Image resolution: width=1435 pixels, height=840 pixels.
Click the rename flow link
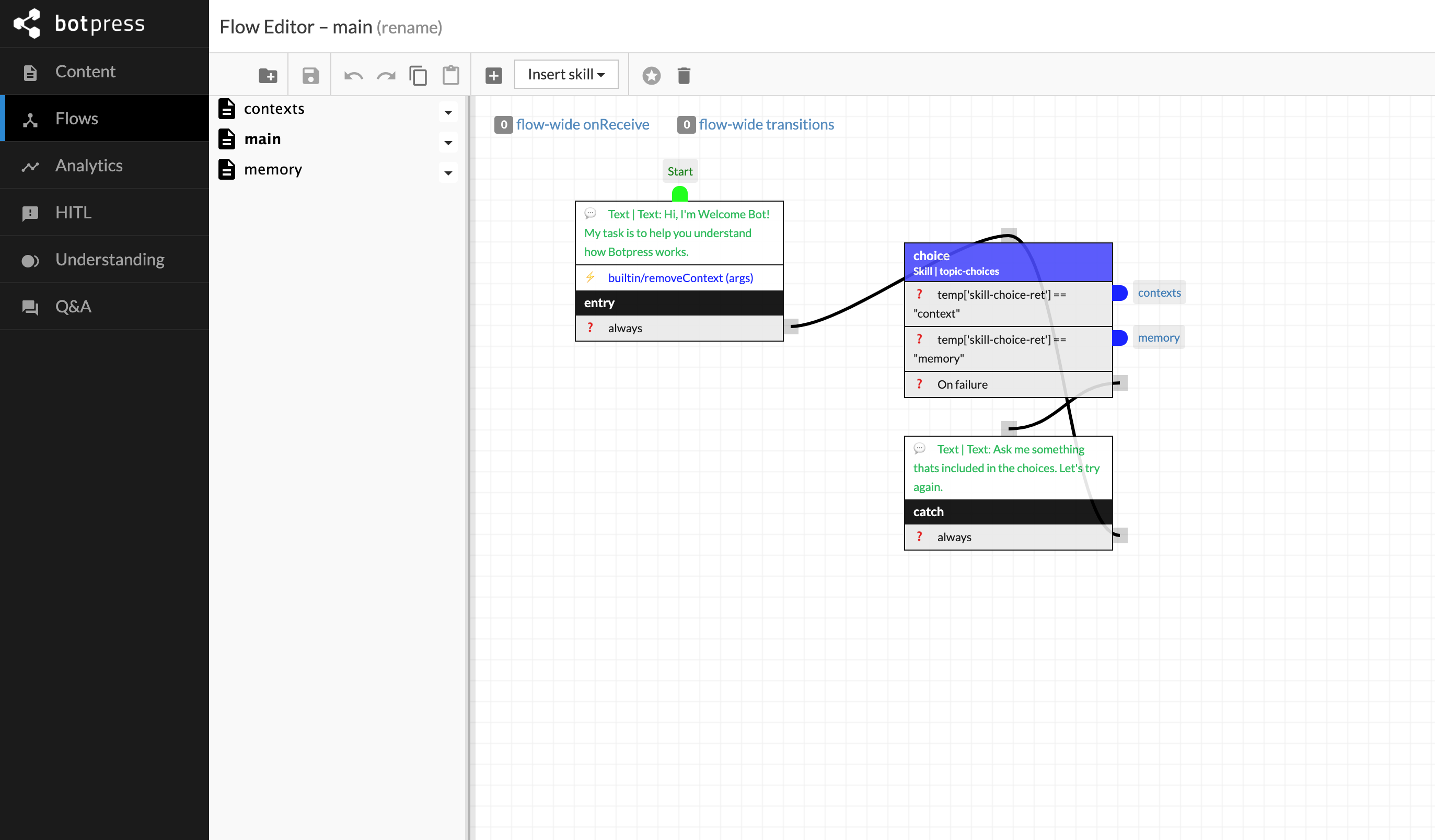click(x=409, y=27)
